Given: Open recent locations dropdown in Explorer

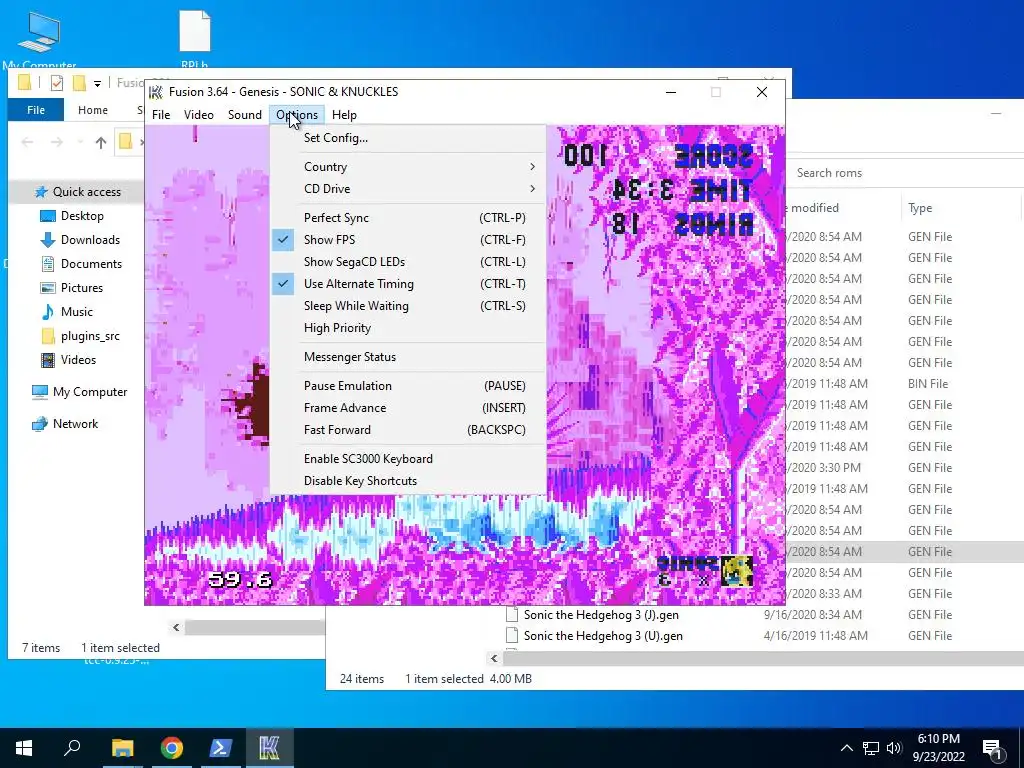Looking at the screenshot, I should pyautogui.click(x=80, y=142).
